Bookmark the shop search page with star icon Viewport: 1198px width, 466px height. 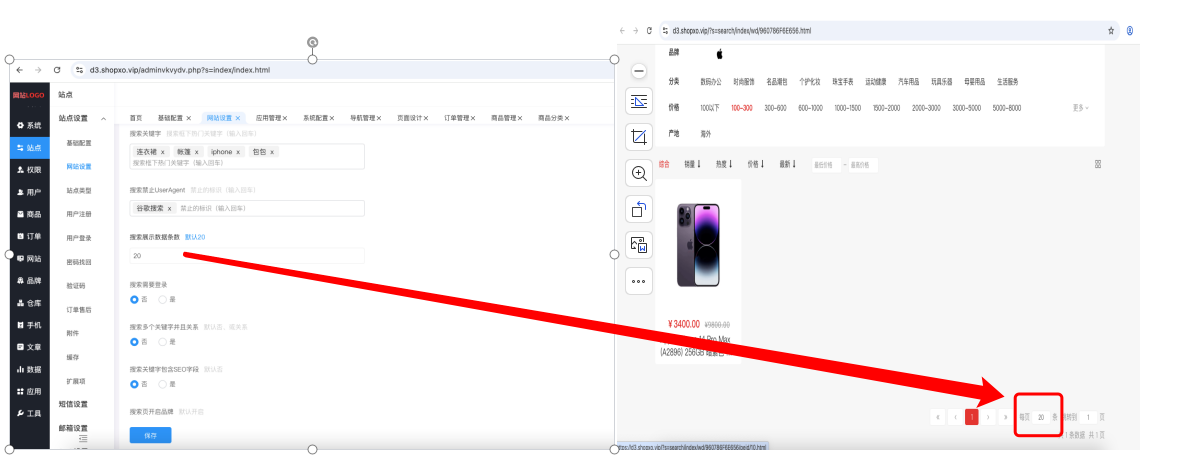click(x=1111, y=31)
